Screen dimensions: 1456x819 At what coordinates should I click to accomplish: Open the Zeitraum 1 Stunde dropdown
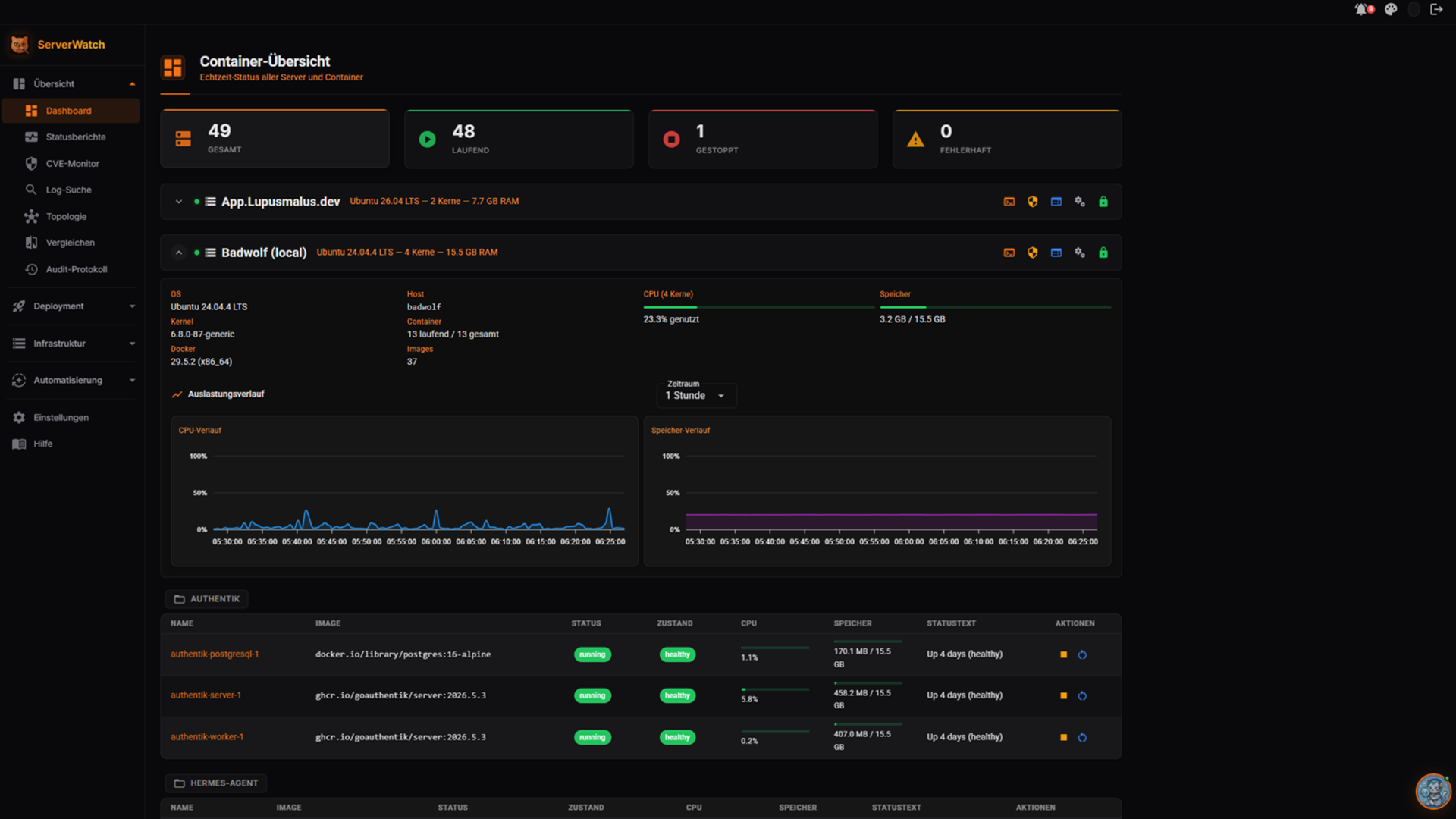tap(696, 395)
